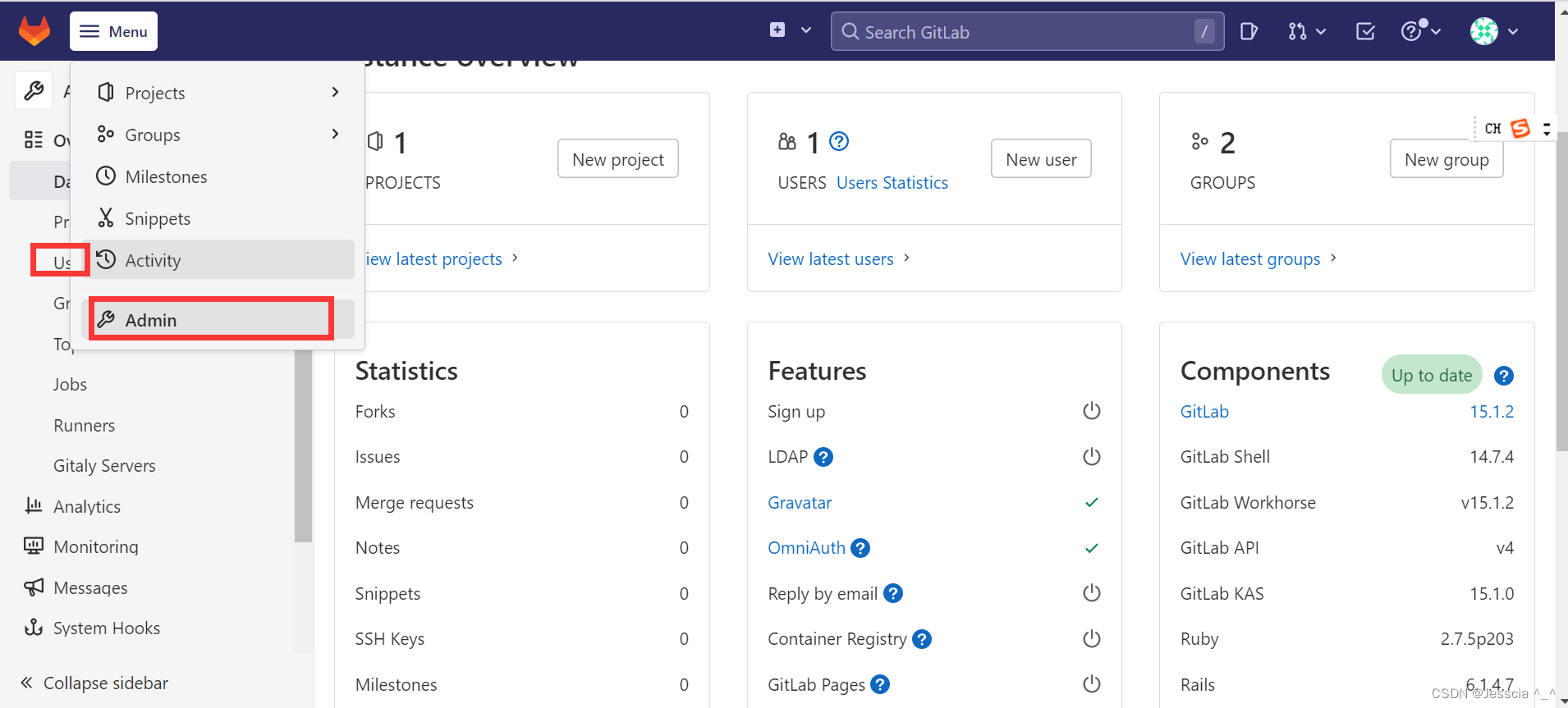Open Analytics in the sidebar
Image resolution: width=1568 pixels, height=708 pixels.
pos(87,506)
